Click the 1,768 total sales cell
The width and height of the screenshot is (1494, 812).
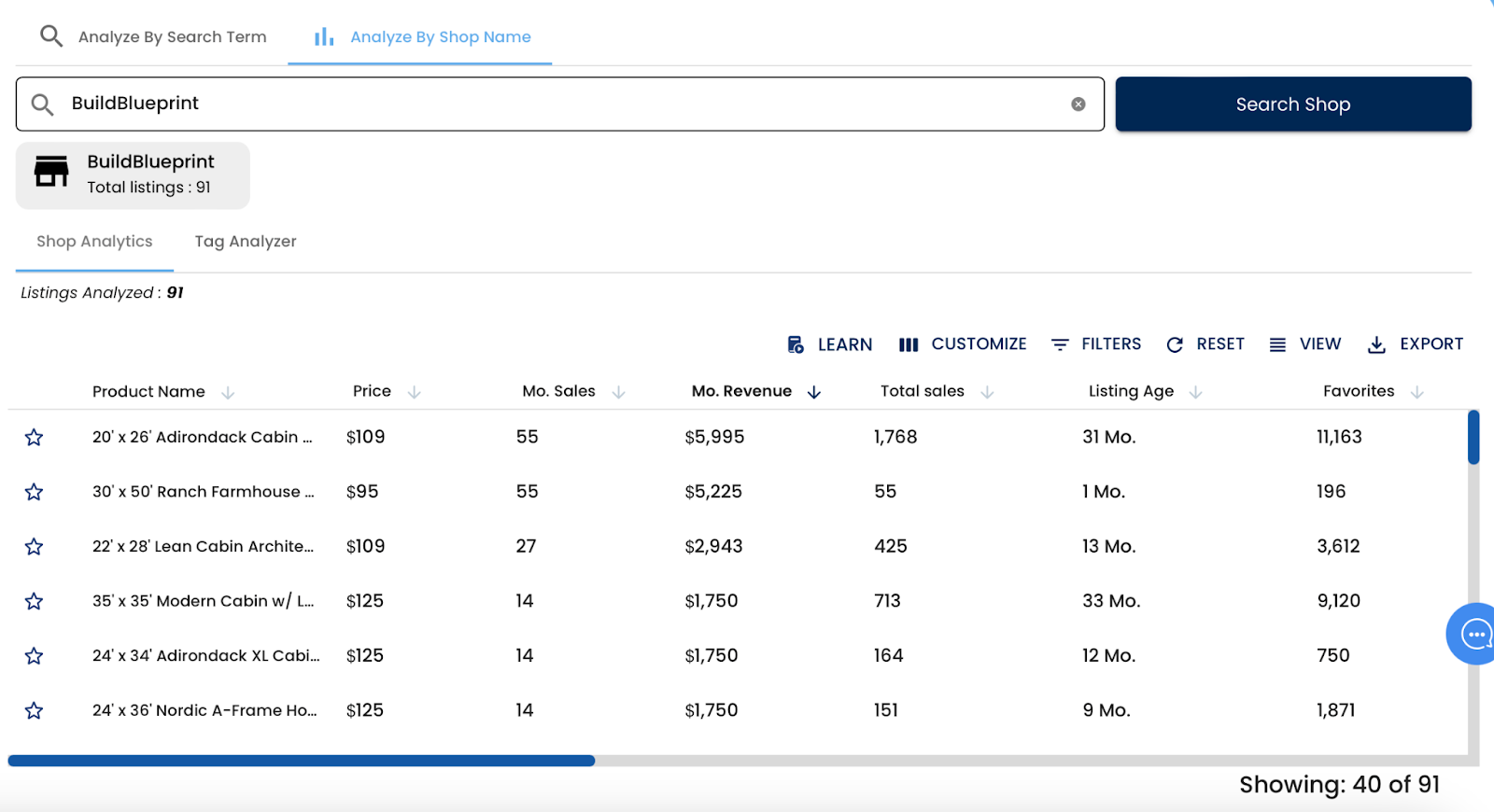tap(895, 437)
